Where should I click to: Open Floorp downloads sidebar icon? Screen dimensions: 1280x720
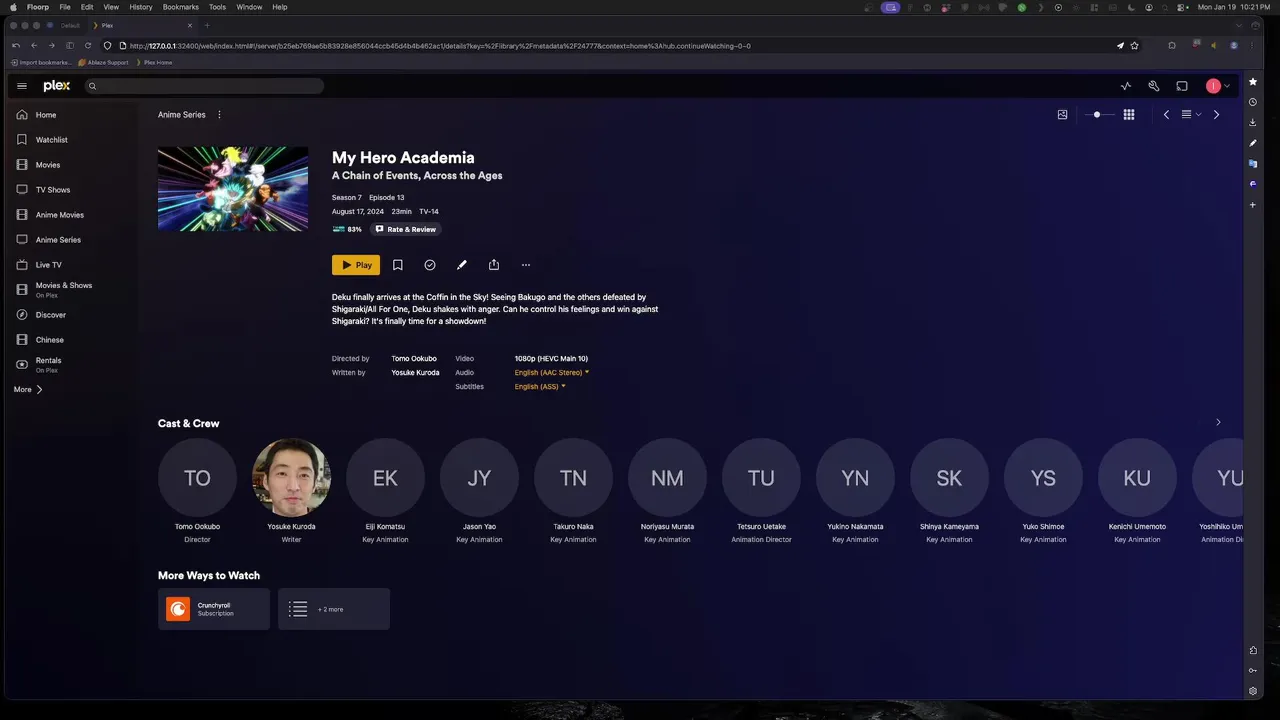click(x=1253, y=122)
